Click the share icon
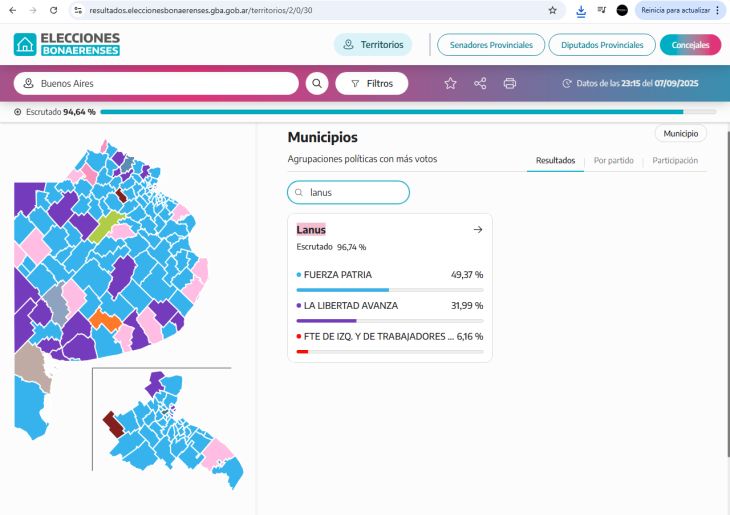This screenshot has height=515, width=730. [480, 83]
